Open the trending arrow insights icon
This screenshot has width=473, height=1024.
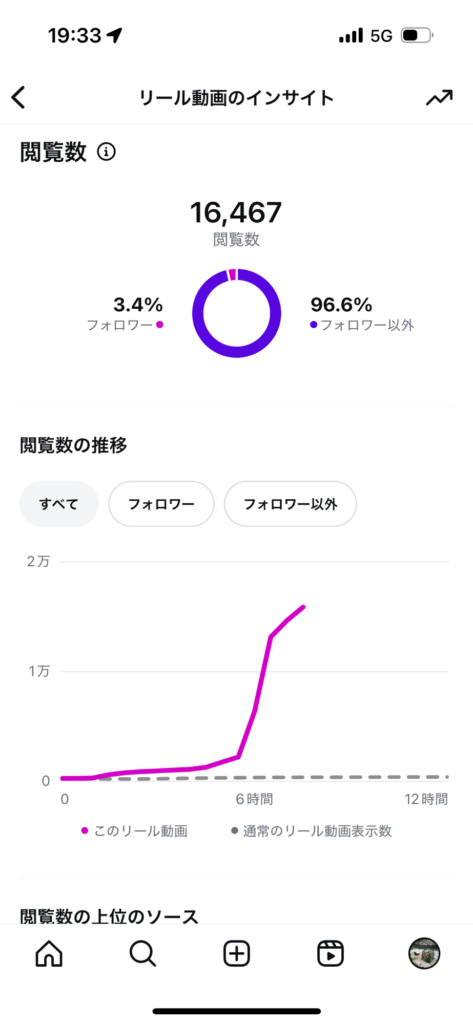tap(439, 98)
